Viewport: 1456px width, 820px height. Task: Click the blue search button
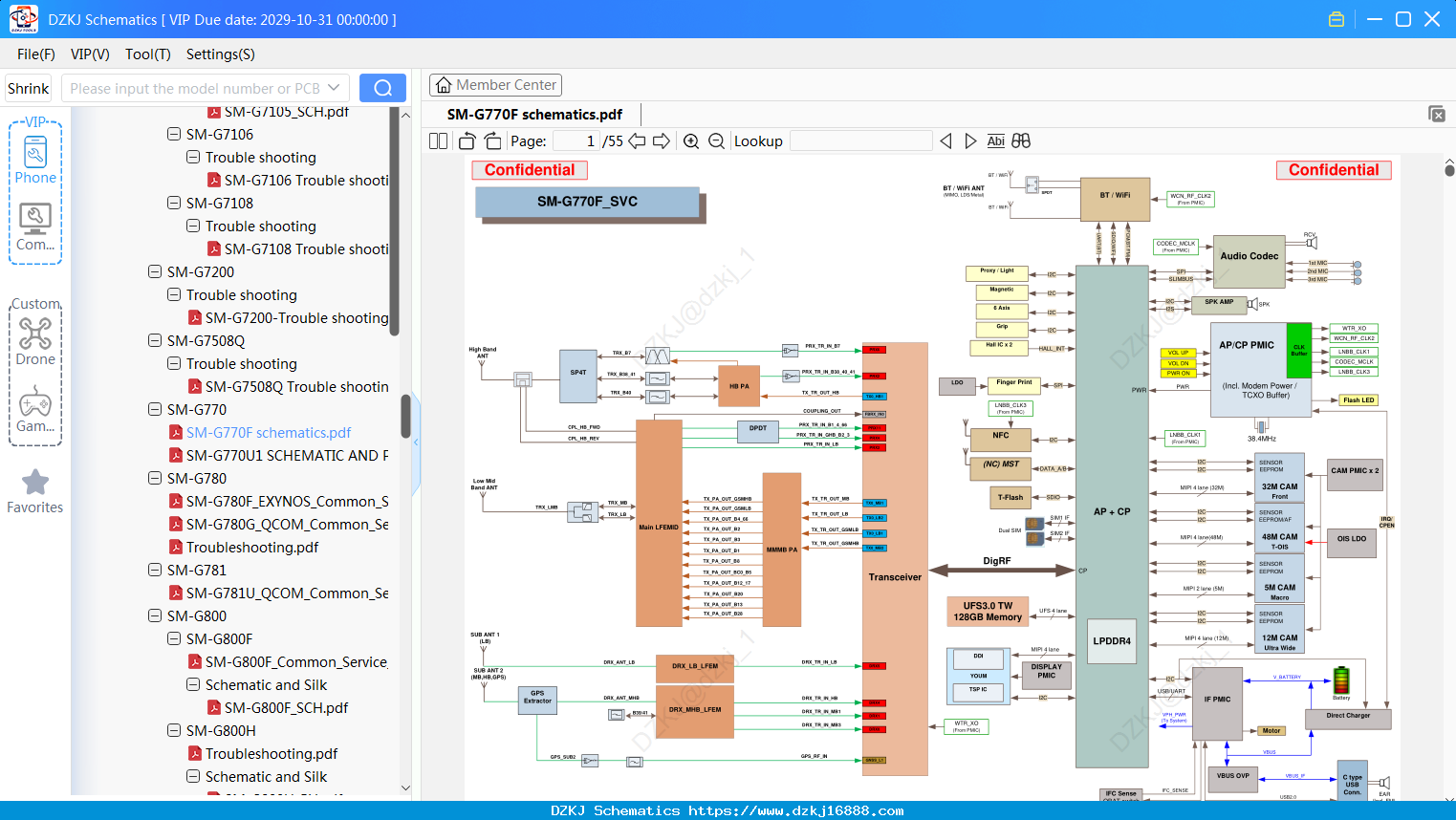pos(382,88)
